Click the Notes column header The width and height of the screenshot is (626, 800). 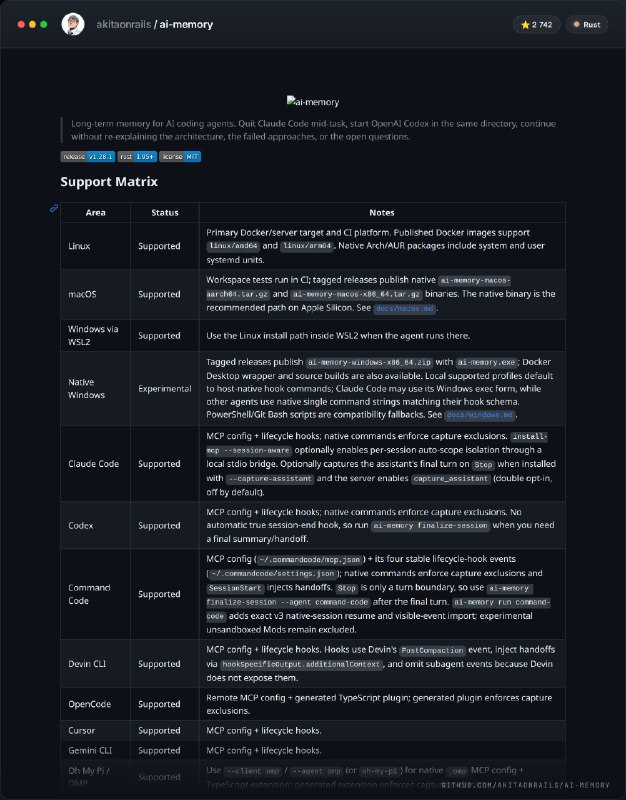(x=382, y=213)
